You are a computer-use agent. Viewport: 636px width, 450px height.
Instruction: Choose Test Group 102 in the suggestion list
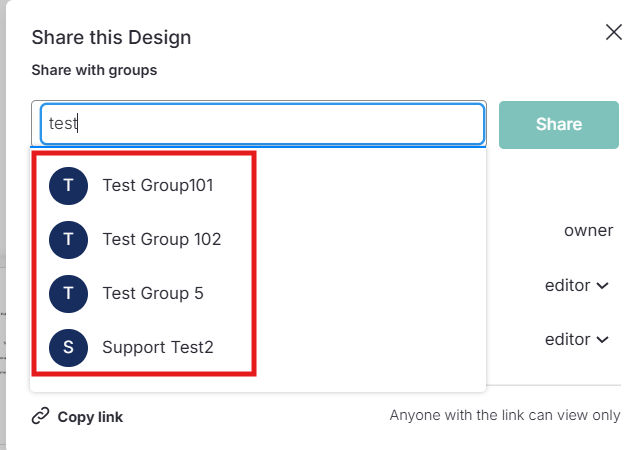click(161, 239)
